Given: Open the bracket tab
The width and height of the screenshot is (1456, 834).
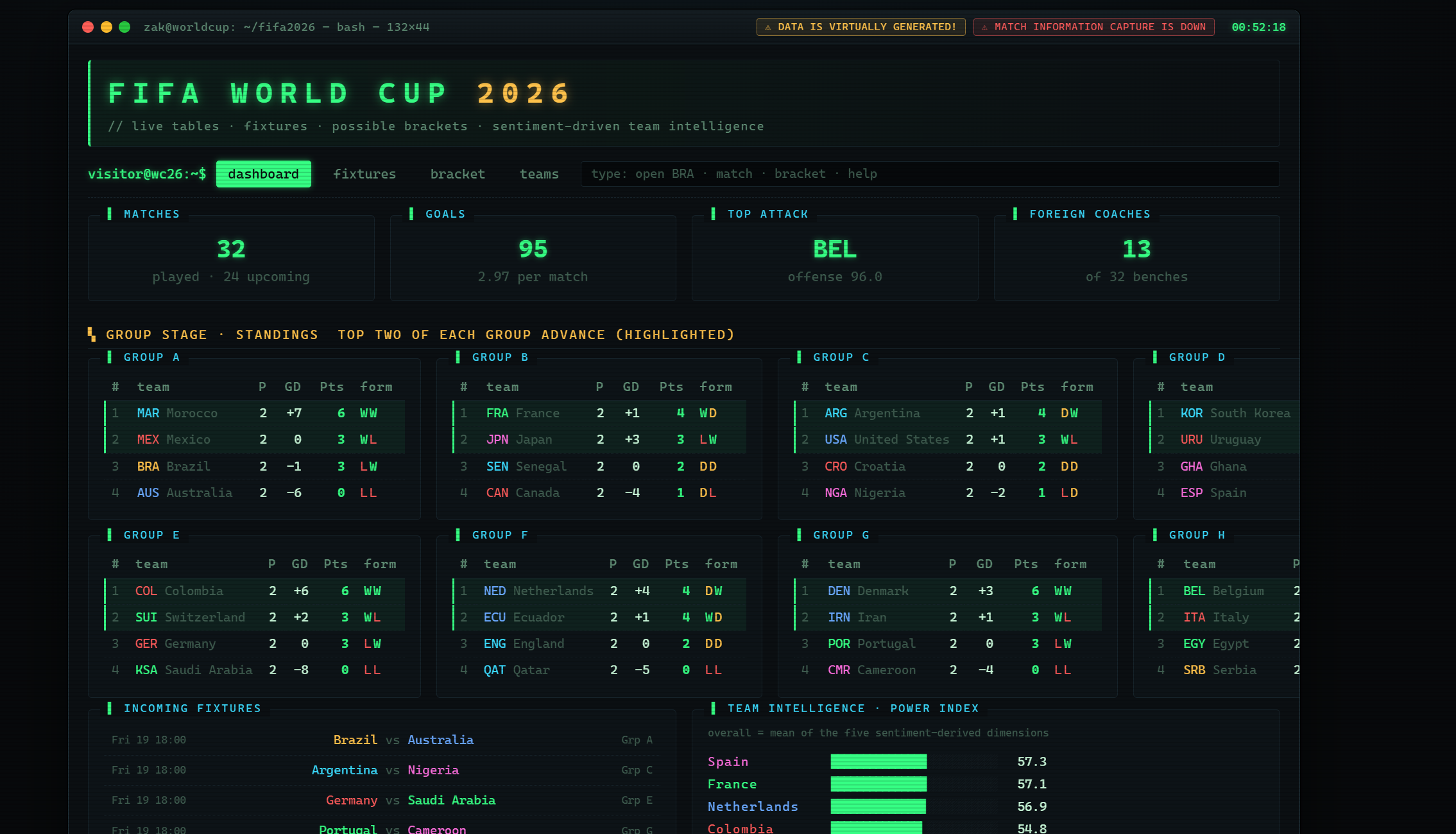Looking at the screenshot, I should (458, 174).
